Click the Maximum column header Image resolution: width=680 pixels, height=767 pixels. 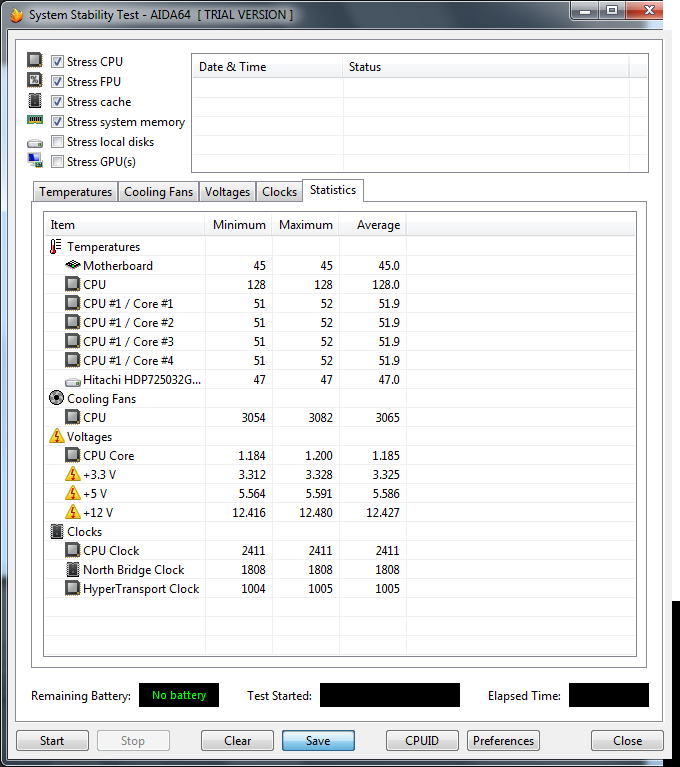(305, 225)
